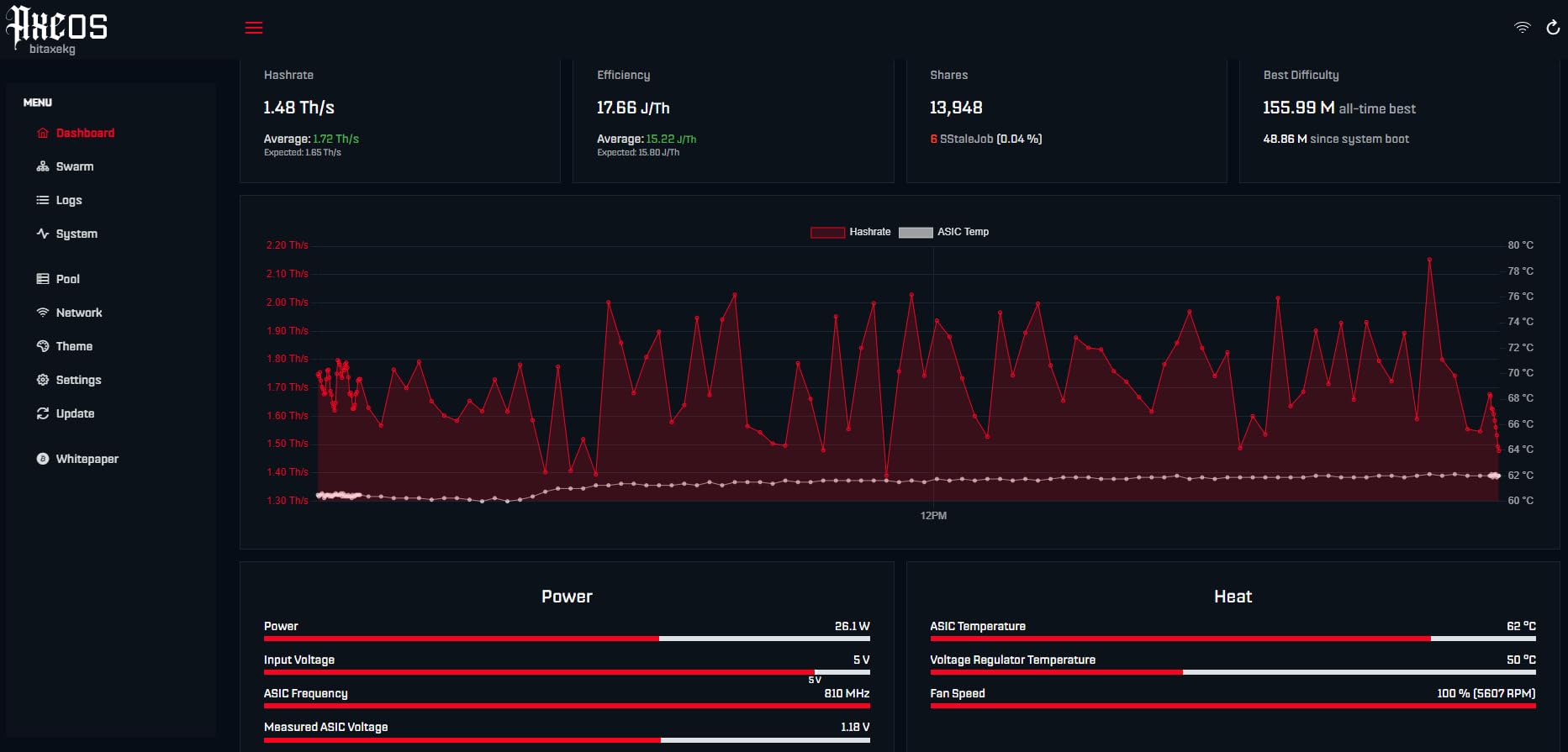The image size is (1568, 752).
Task: Click the Pool icon in sidebar
Action: [x=43, y=279]
